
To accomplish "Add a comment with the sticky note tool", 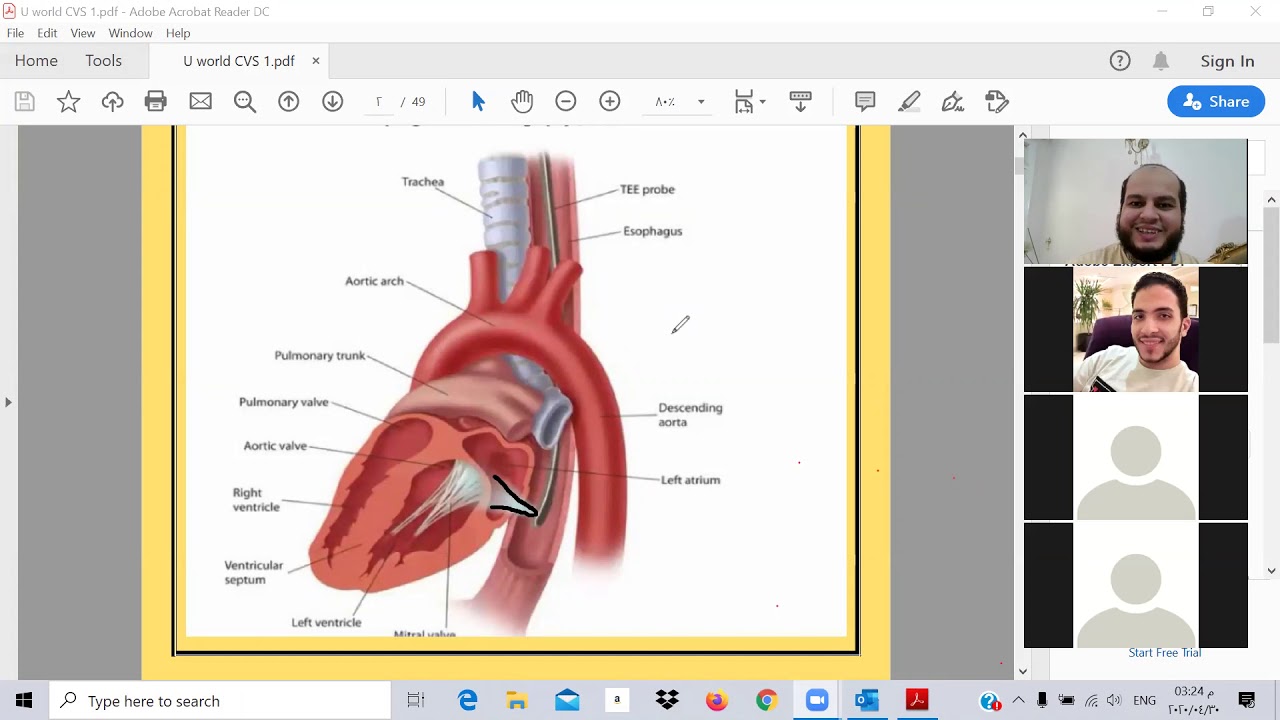I will (865, 101).
